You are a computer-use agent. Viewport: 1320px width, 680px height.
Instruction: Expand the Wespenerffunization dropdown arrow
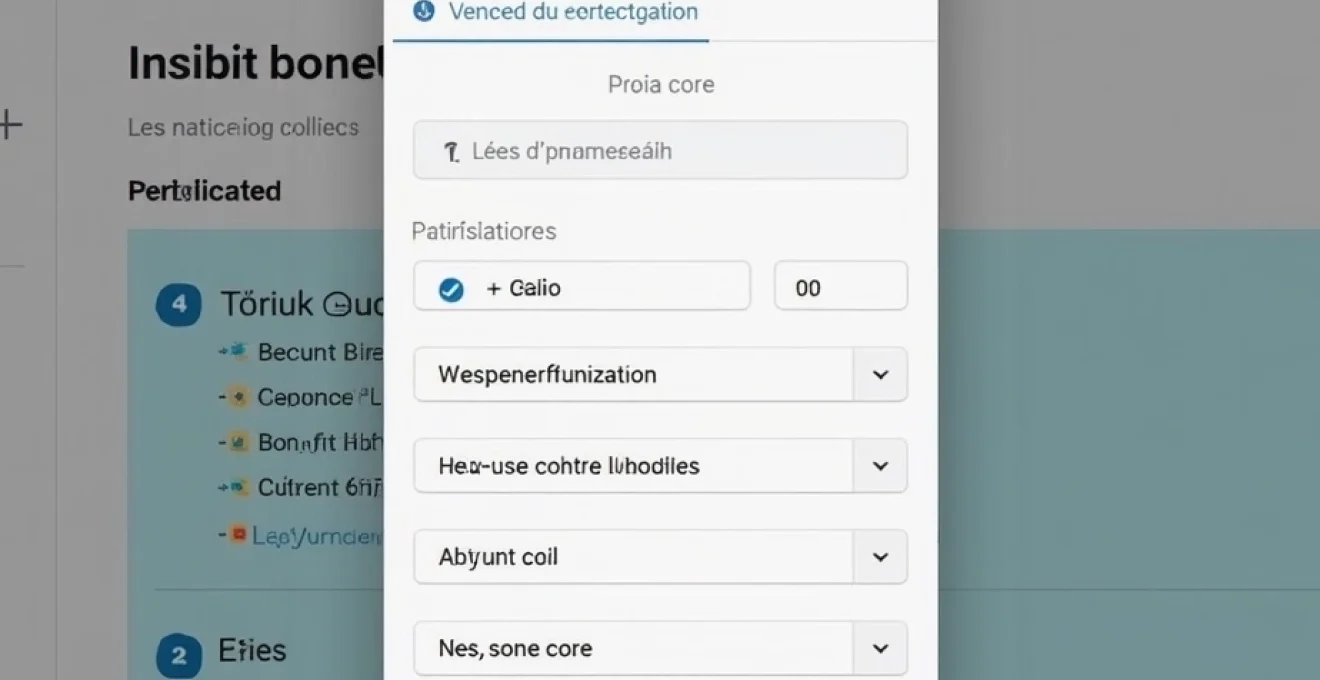click(x=880, y=375)
